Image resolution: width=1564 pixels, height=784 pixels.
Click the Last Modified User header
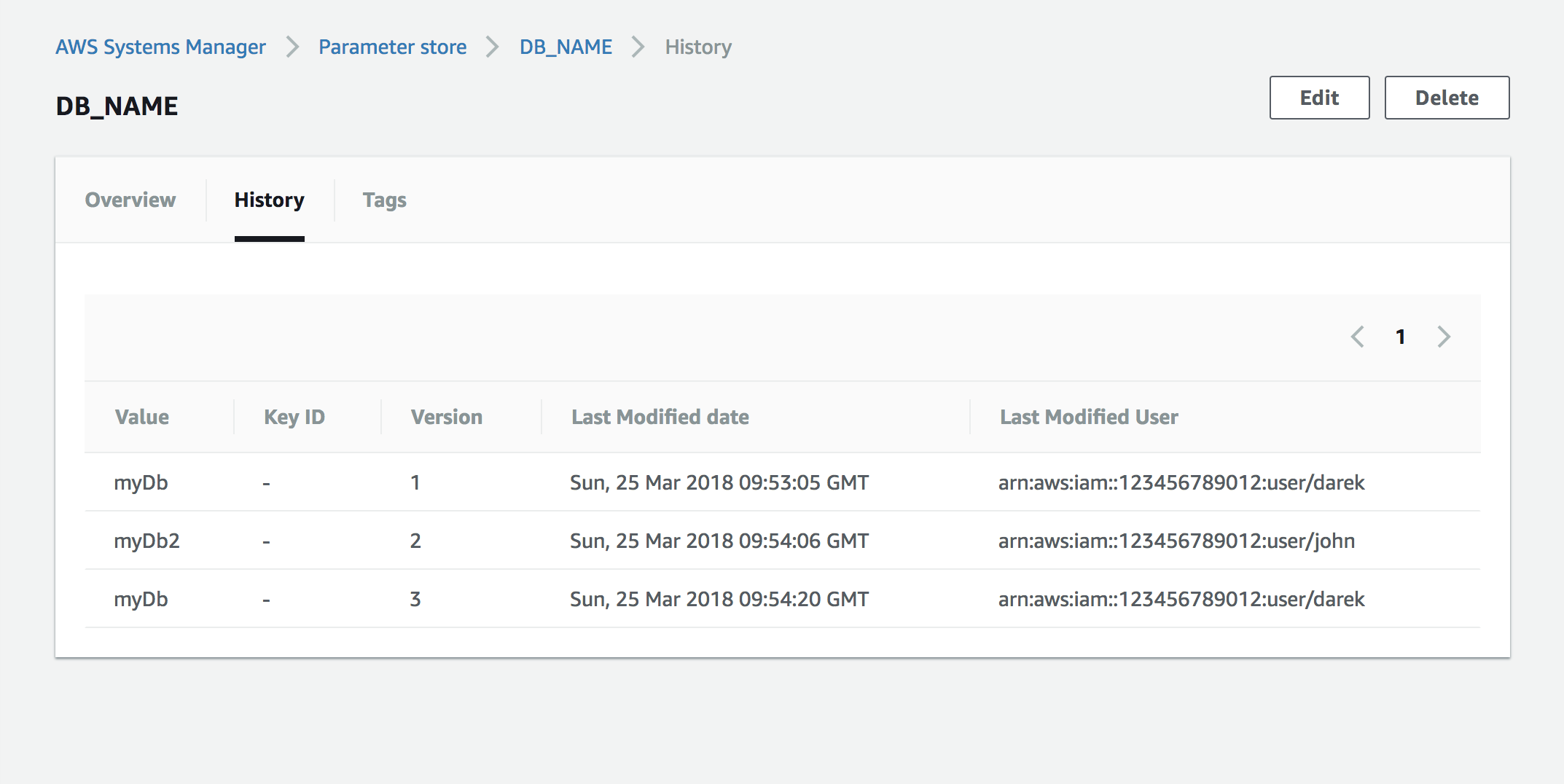pyautogui.click(x=1089, y=417)
